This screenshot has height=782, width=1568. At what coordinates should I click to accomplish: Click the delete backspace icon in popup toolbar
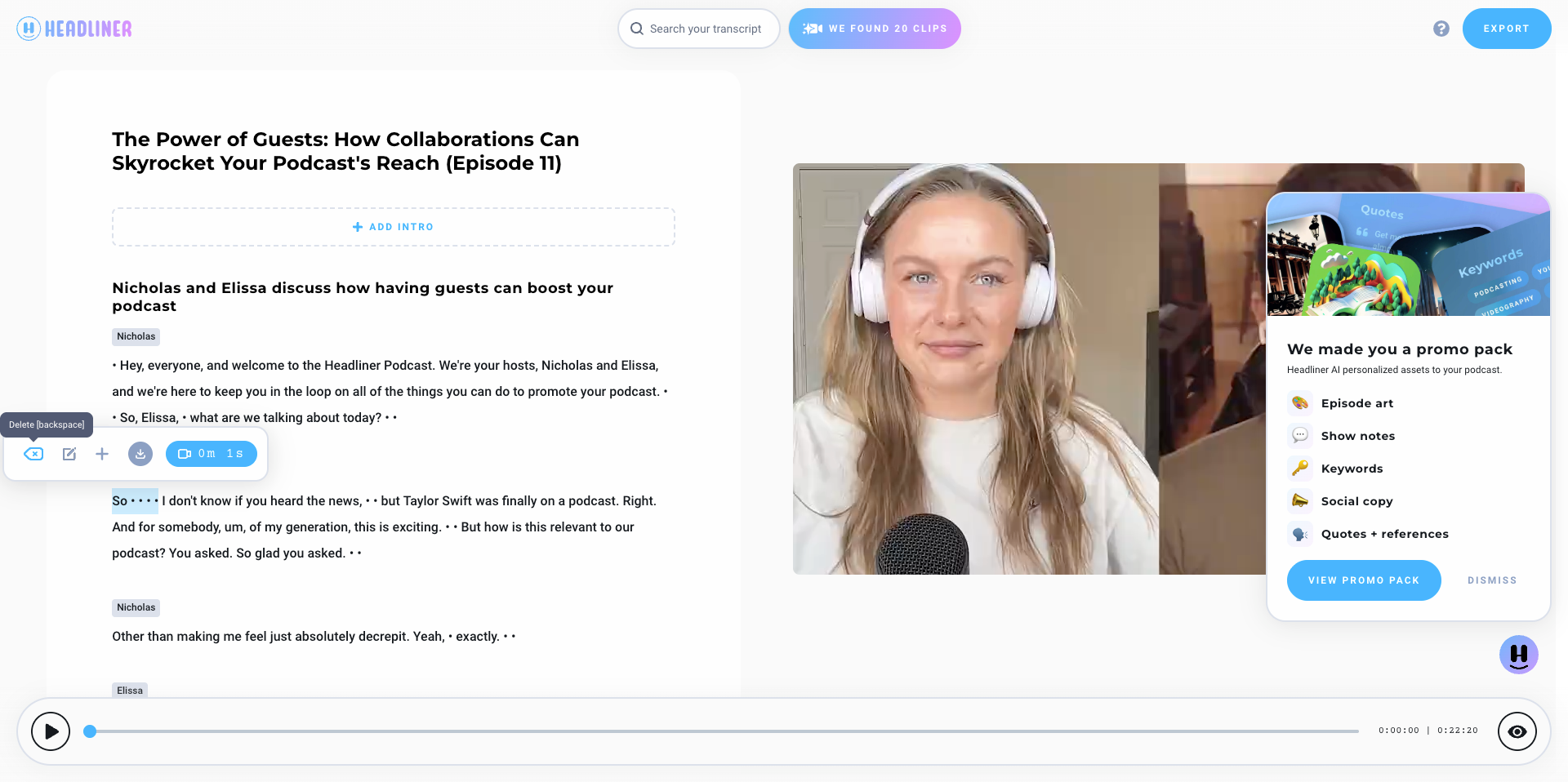tap(33, 454)
